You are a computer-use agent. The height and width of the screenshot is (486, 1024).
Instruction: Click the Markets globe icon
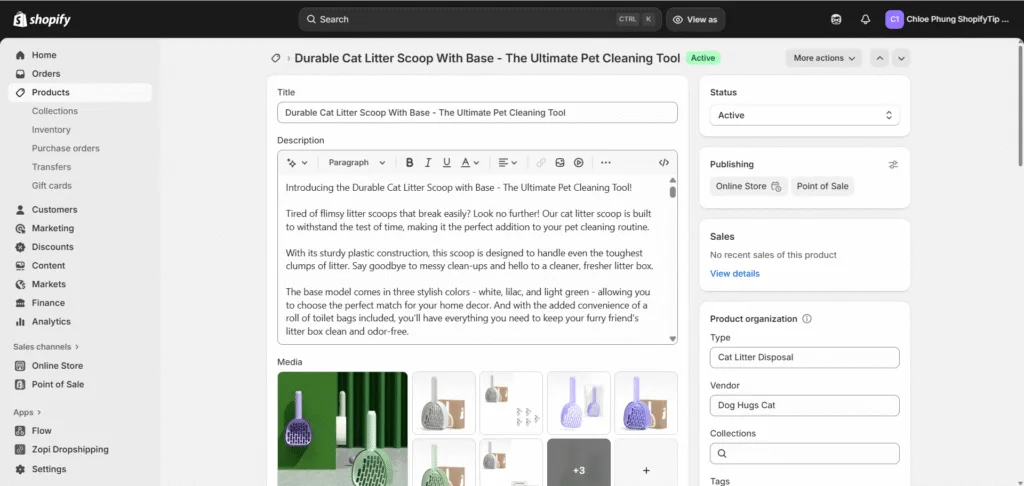click(20, 284)
